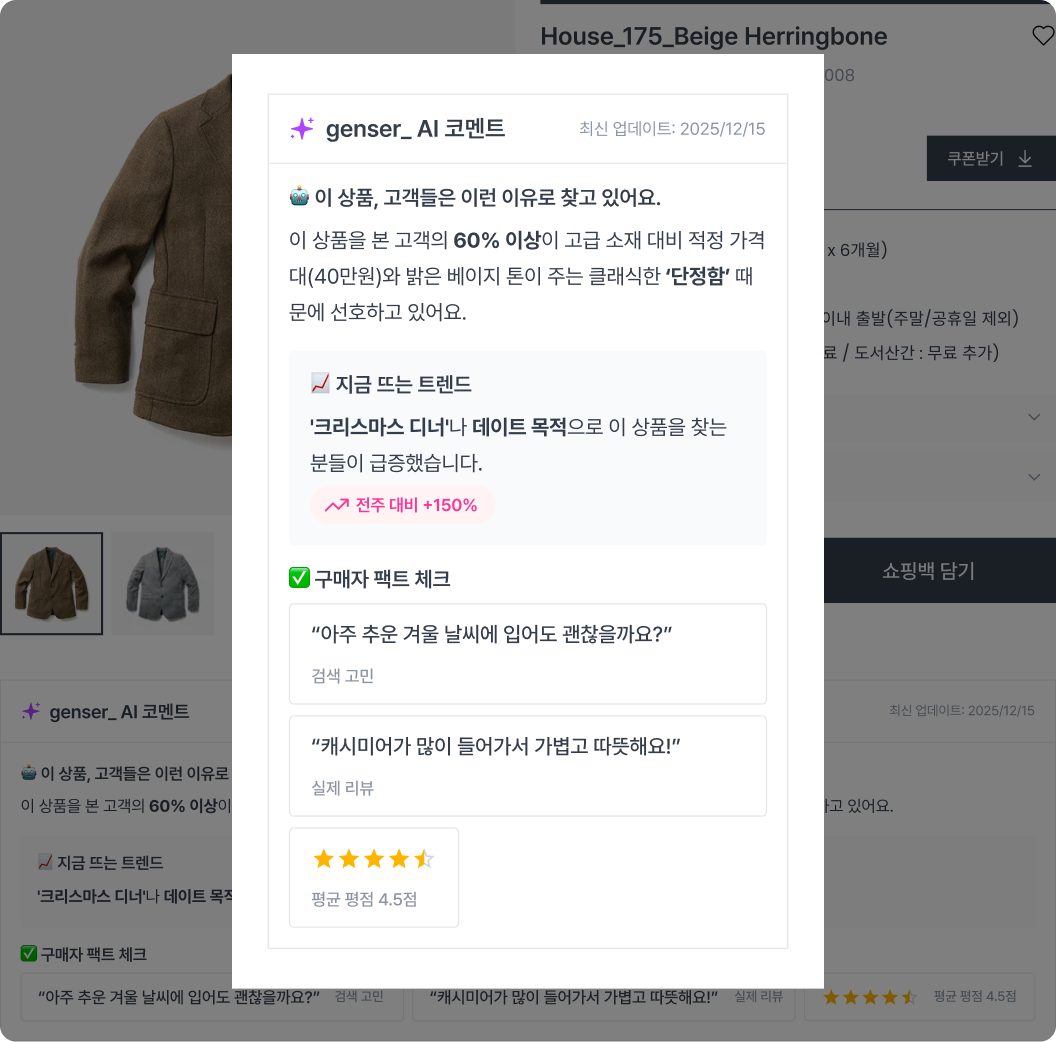This screenshot has height=1042, width=1056.
Task: Click the 평균 평점 4.5점 rating card
Action: pos(374,878)
